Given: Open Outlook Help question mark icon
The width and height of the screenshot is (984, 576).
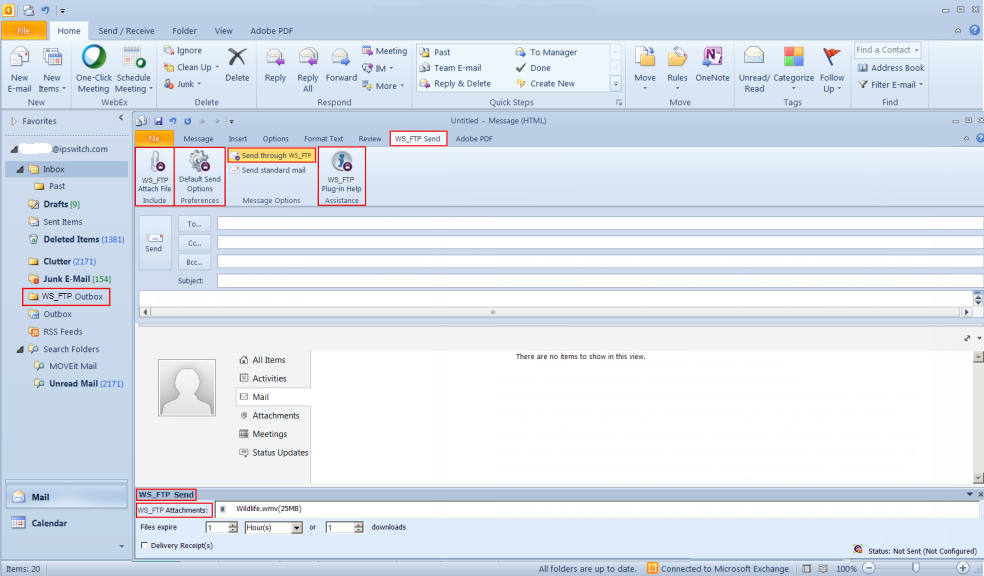Looking at the screenshot, I should [975, 30].
